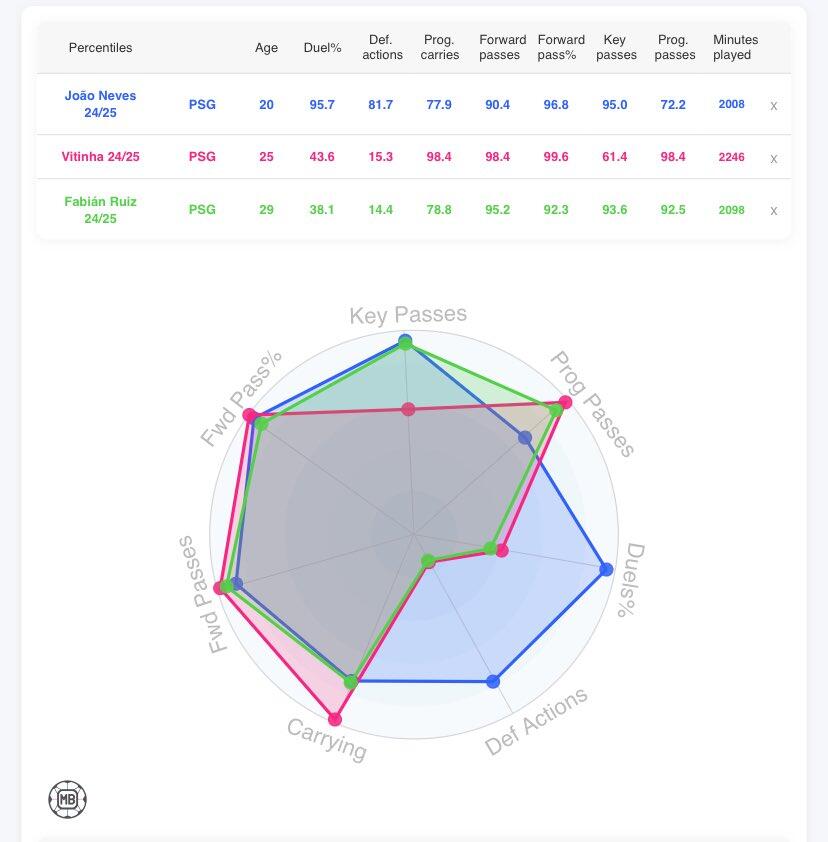The image size is (828, 842).
Task: Remove João Neves row with x
Action: click(773, 105)
